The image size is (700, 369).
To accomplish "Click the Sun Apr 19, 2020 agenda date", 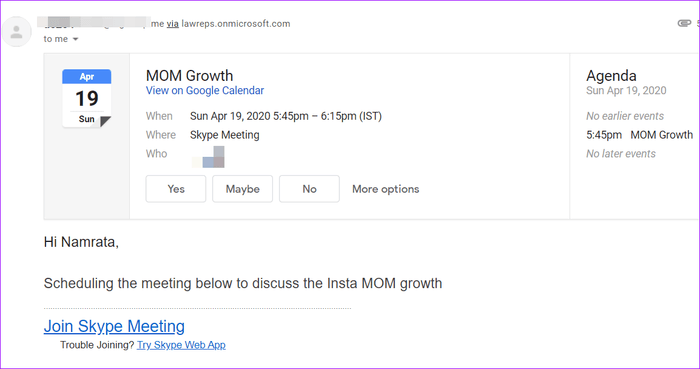I will [x=626, y=91].
